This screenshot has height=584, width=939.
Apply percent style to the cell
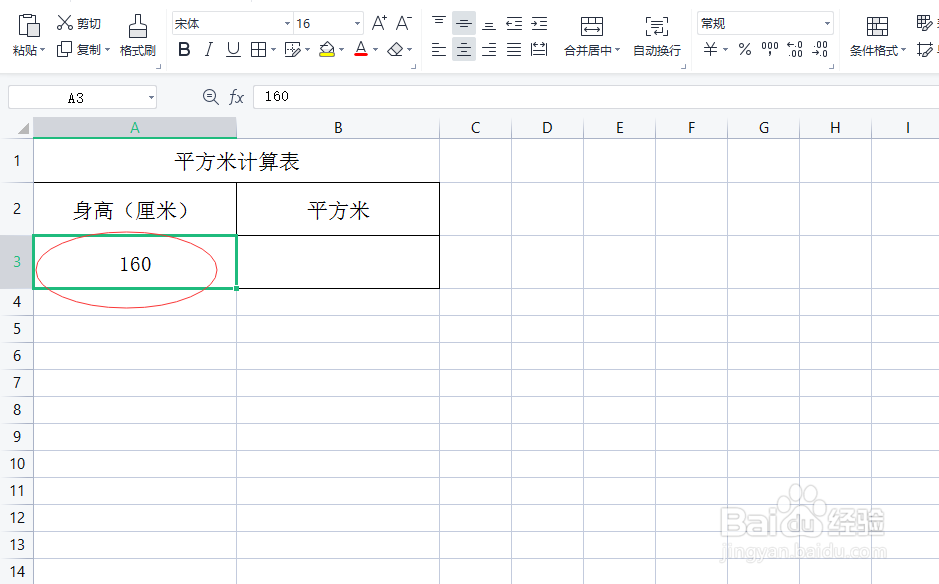pyautogui.click(x=744, y=50)
